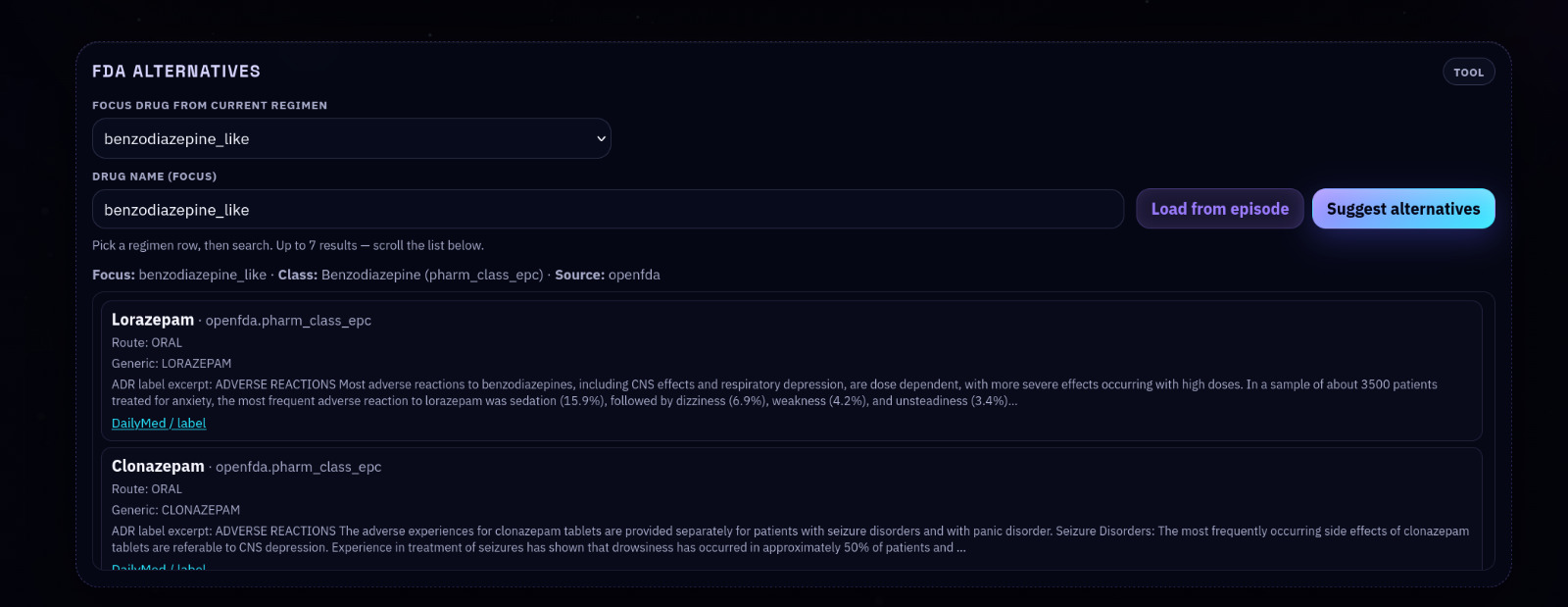Click the Drug Name focus input field
This screenshot has width=1568, height=607.
pos(608,209)
